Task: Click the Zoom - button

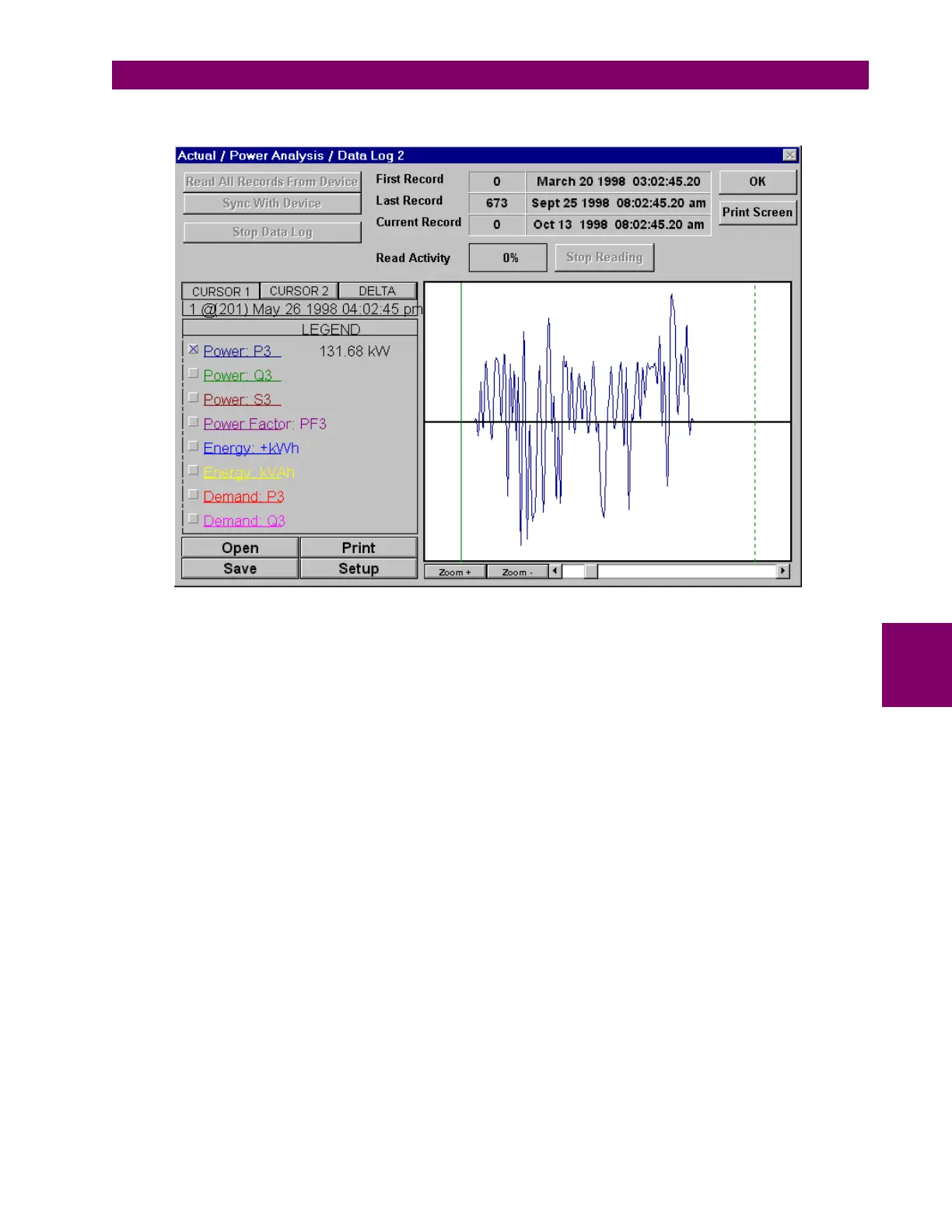Action: pyautogui.click(x=517, y=572)
